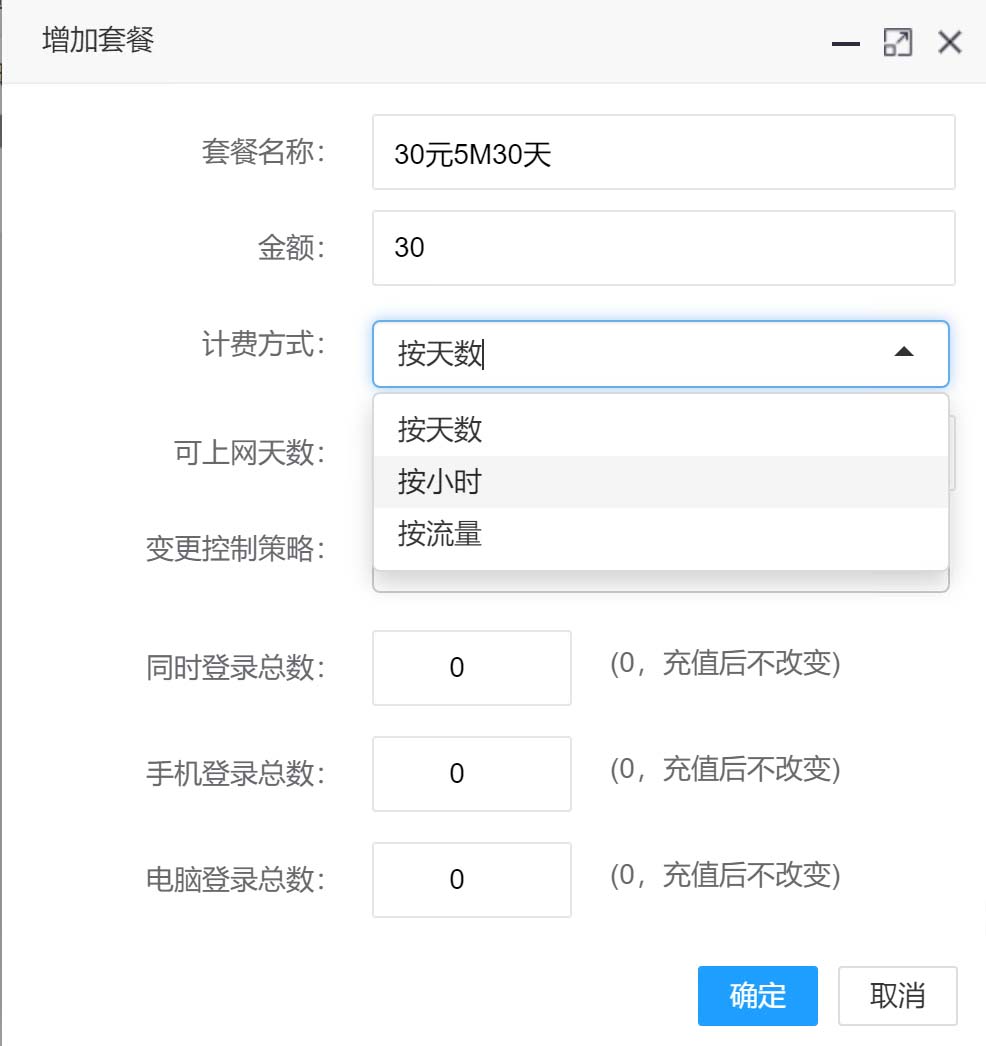Screen dimensions: 986x1046
Task: Click the 可上网天数 field label
Action: coord(250,453)
